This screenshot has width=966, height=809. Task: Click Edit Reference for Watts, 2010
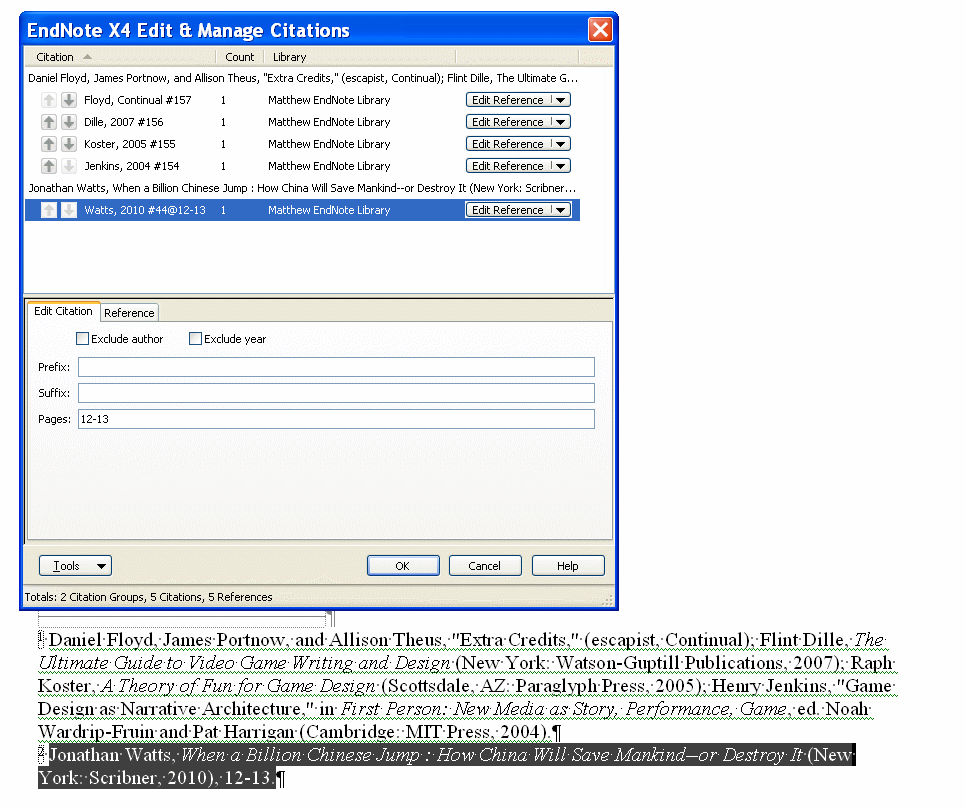[x=508, y=210]
